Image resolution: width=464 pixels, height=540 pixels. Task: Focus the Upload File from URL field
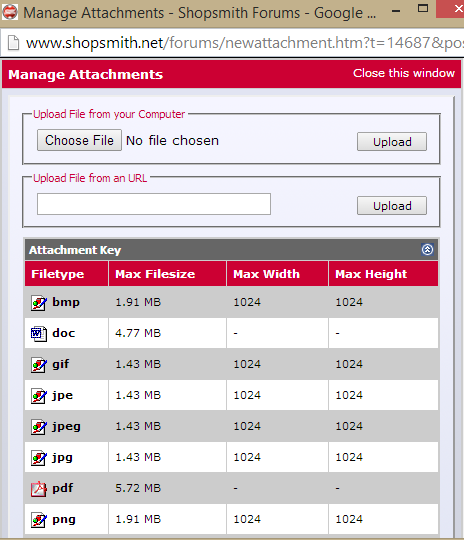coord(154,204)
